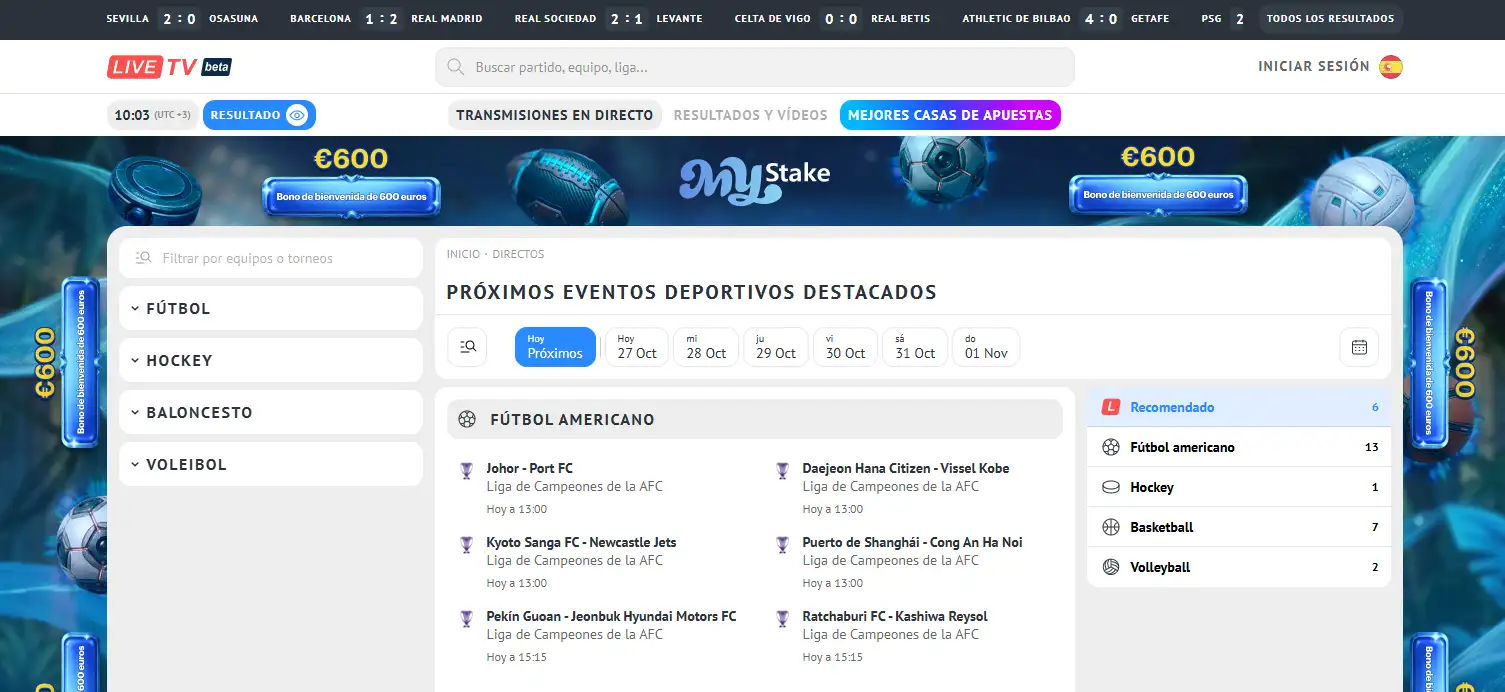The image size is (1505, 692).
Task: Expand the FÚTBOL sidebar category
Action: pos(271,308)
